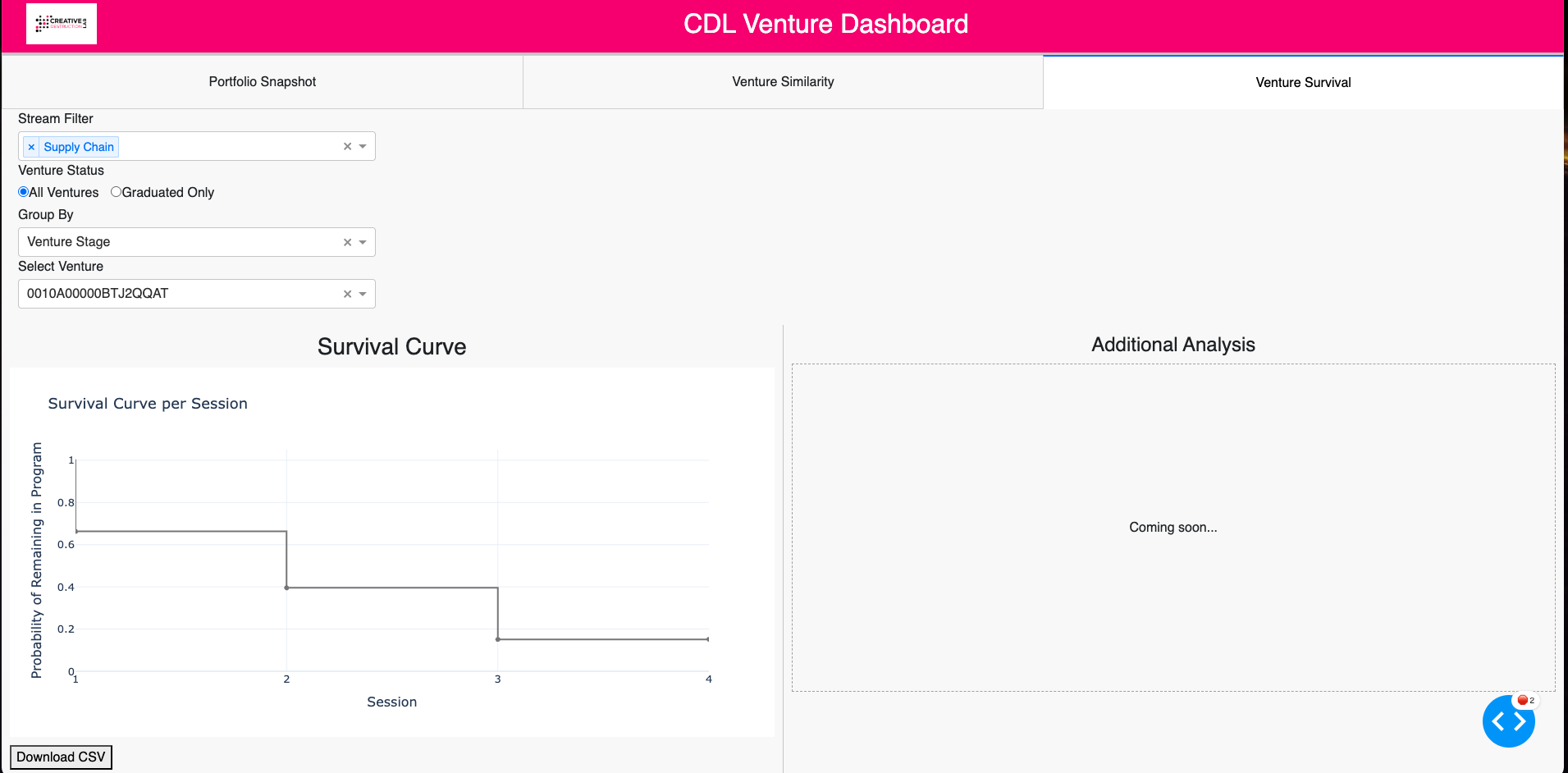This screenshot has height=773, width=1568.
Task: Select the Graduated Only radio button
Action: (x=116, y=192)
